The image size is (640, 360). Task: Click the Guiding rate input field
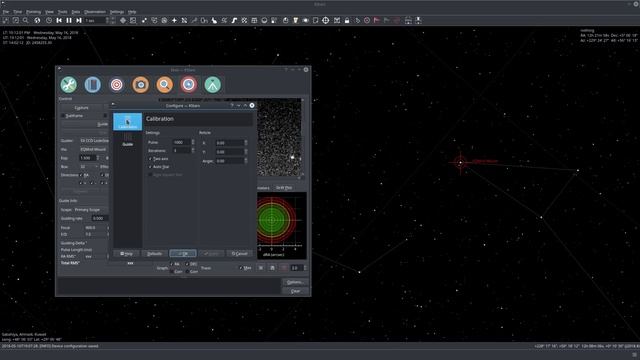click(99, 218)
